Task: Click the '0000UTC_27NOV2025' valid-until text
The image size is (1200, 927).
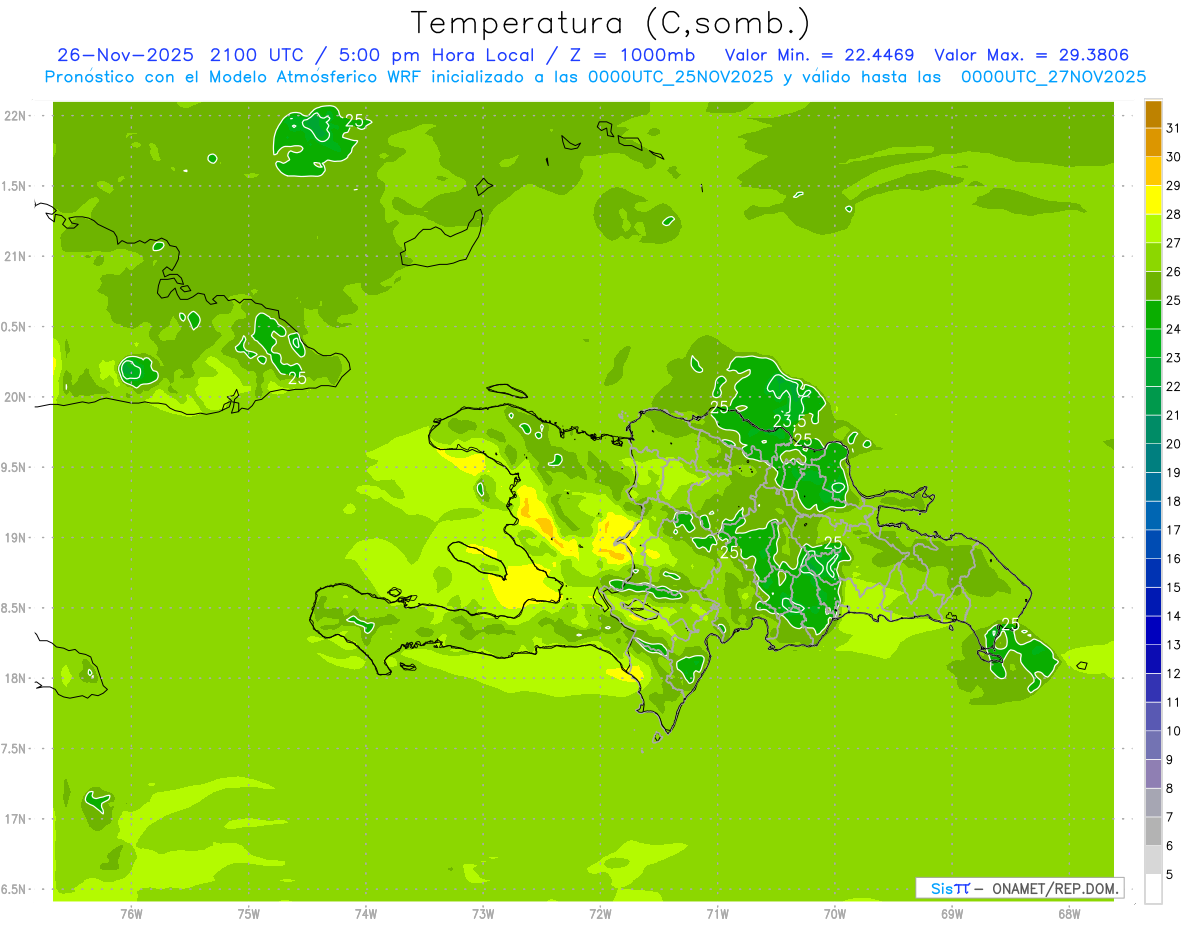Action: [1053, 77]
